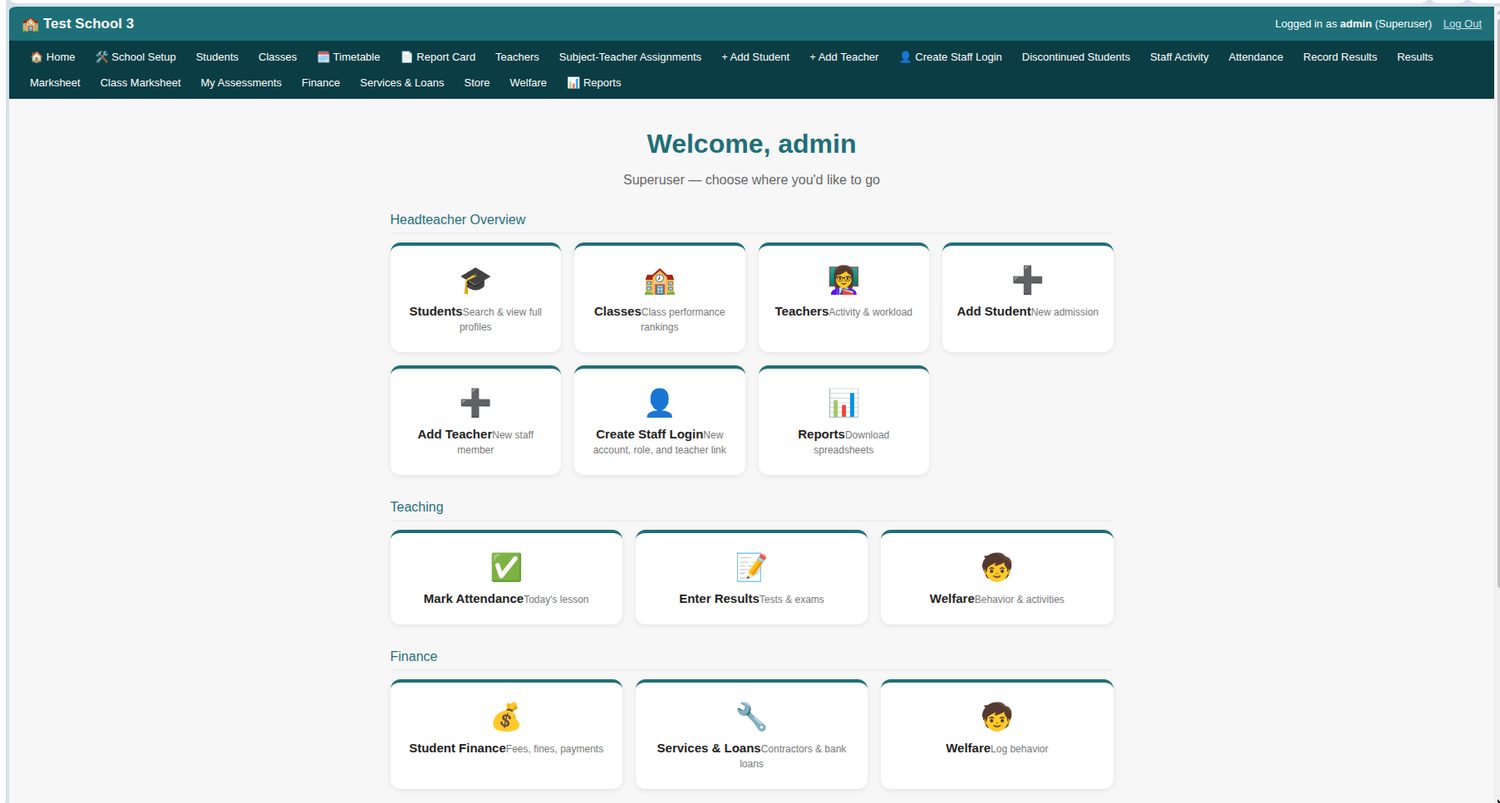
Task: Click the Mark Attendance card title text
Action: tap(473, 598)
